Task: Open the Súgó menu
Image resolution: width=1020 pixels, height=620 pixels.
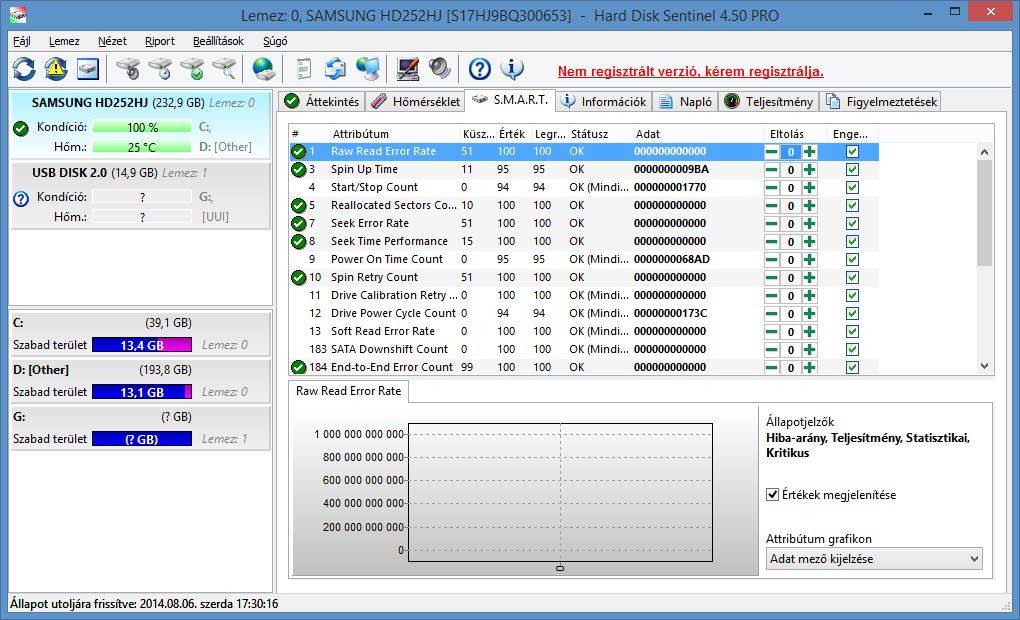Action: click(x=275, y=41)
